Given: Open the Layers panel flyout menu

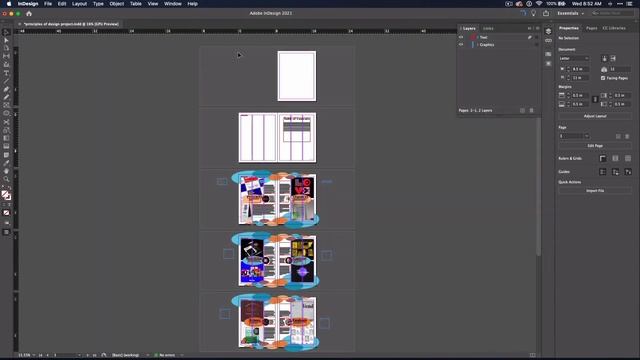Looking at the screenshot, I should (537, 29).
